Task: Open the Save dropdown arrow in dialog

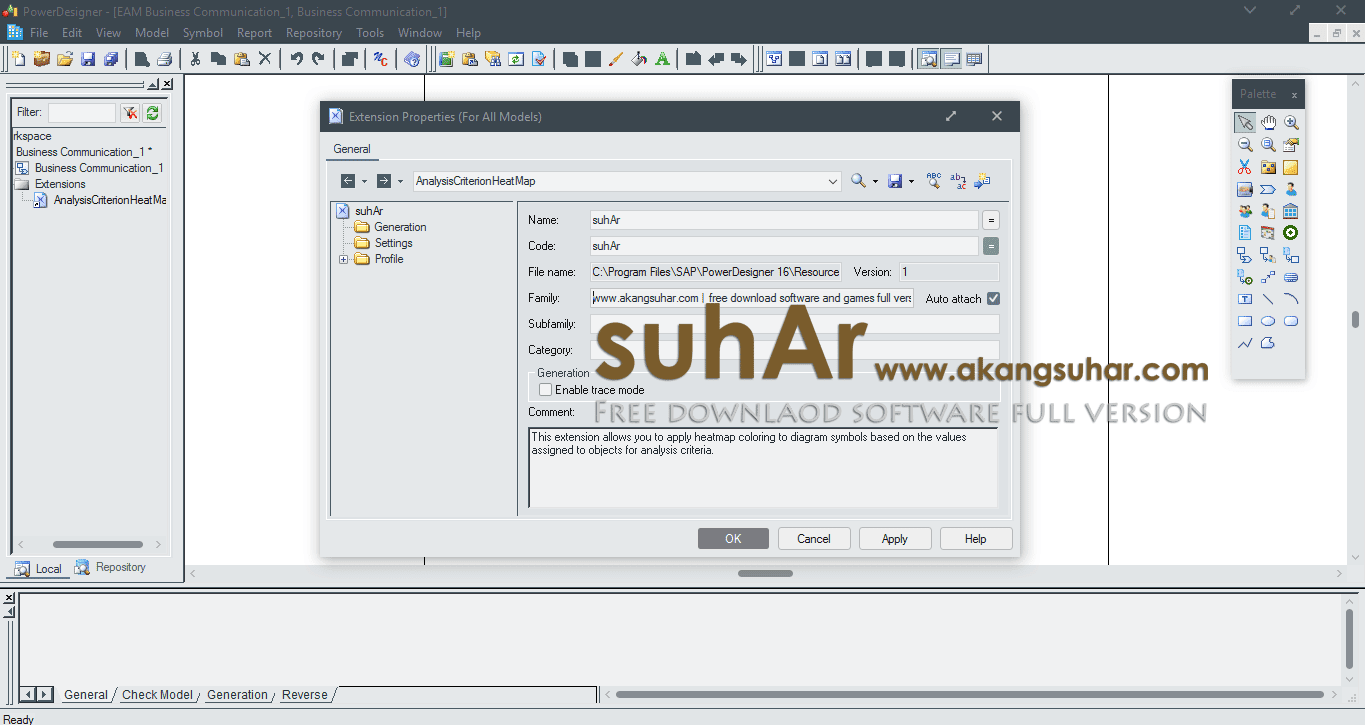Action: click(x=911, y=181)
